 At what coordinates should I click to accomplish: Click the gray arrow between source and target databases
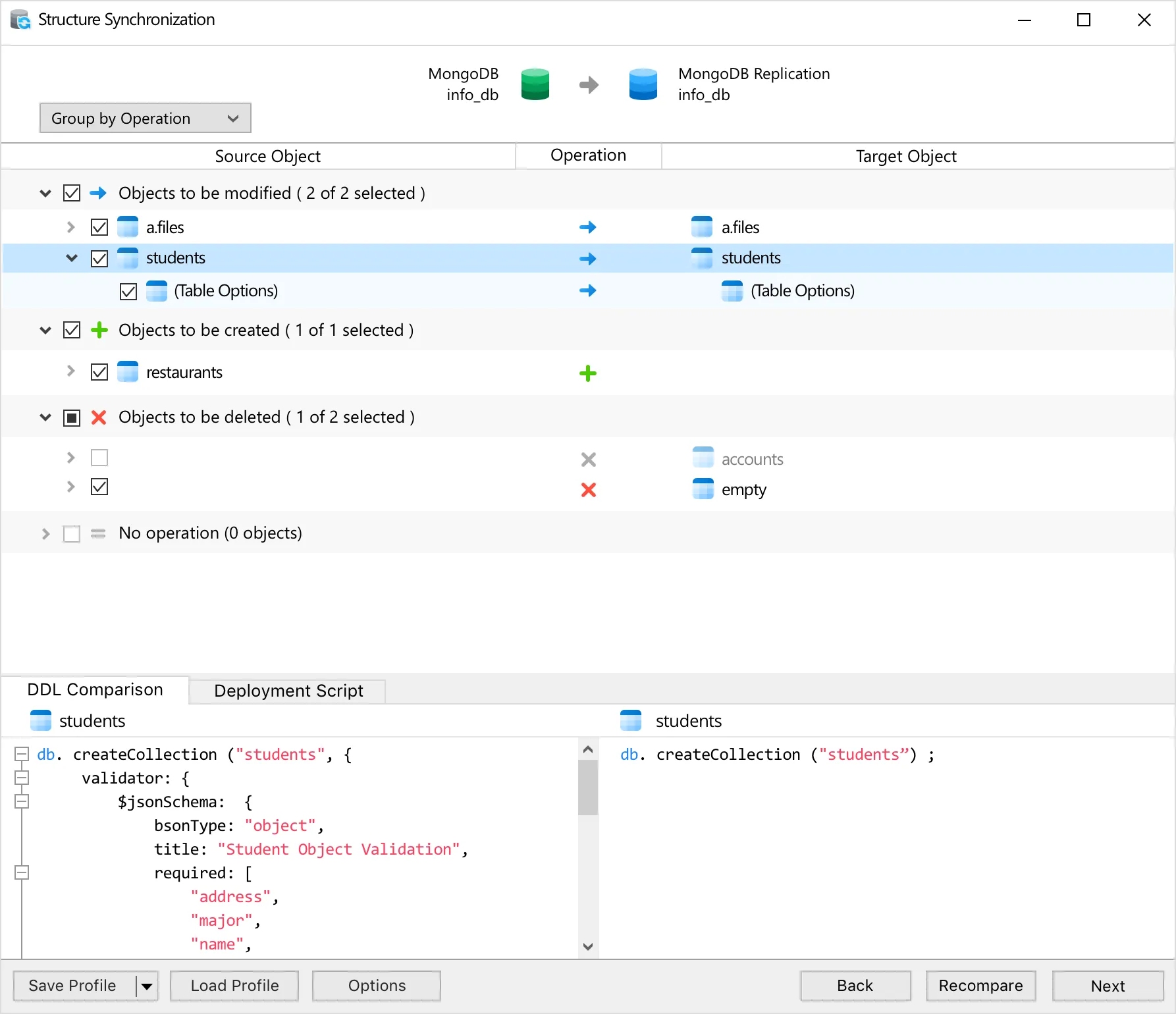click(589, 85)
